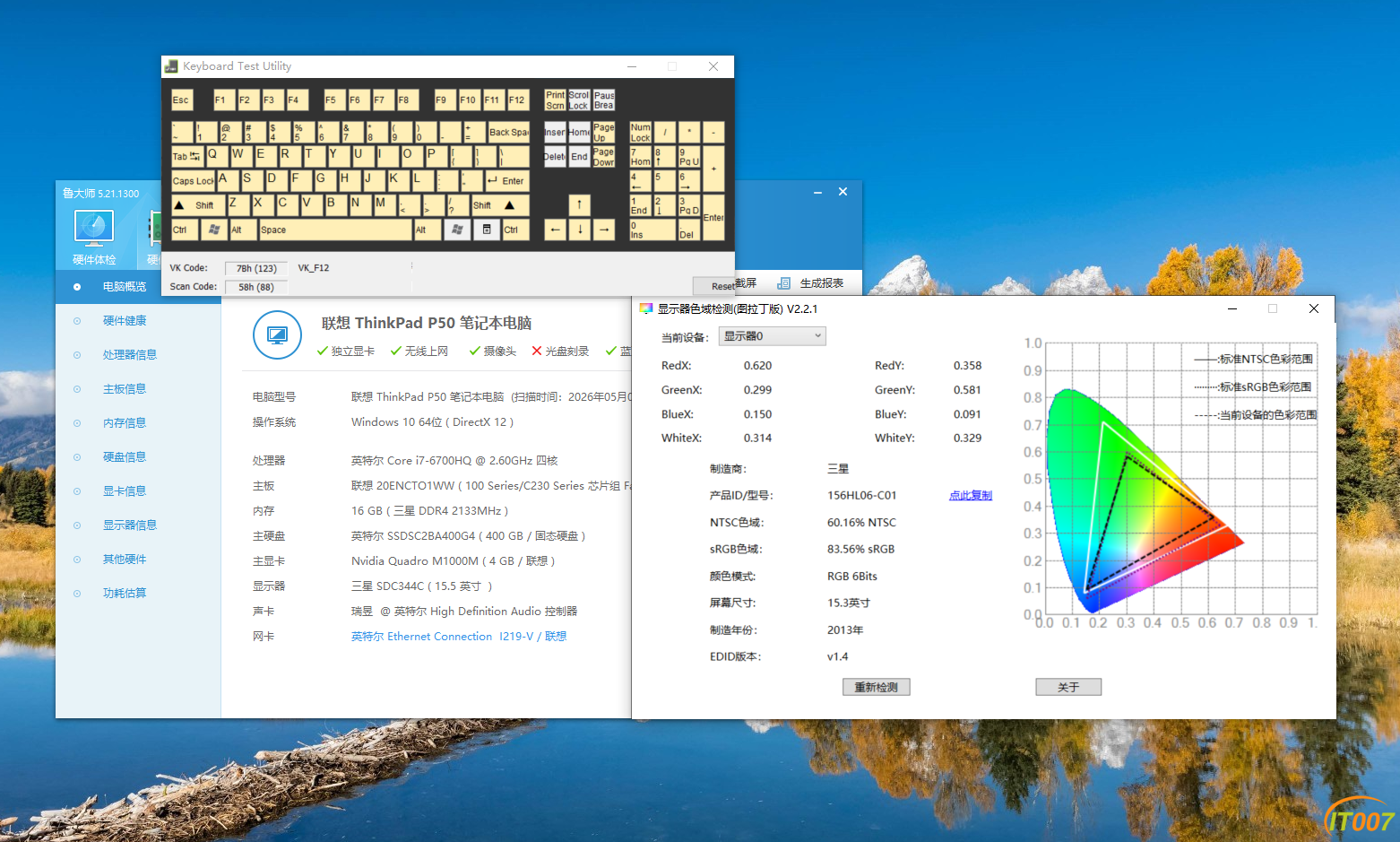Open 硬盘信息 in the sidebar
The image size is (1400, 842).
pyautogui.click(x=124, y=457)
